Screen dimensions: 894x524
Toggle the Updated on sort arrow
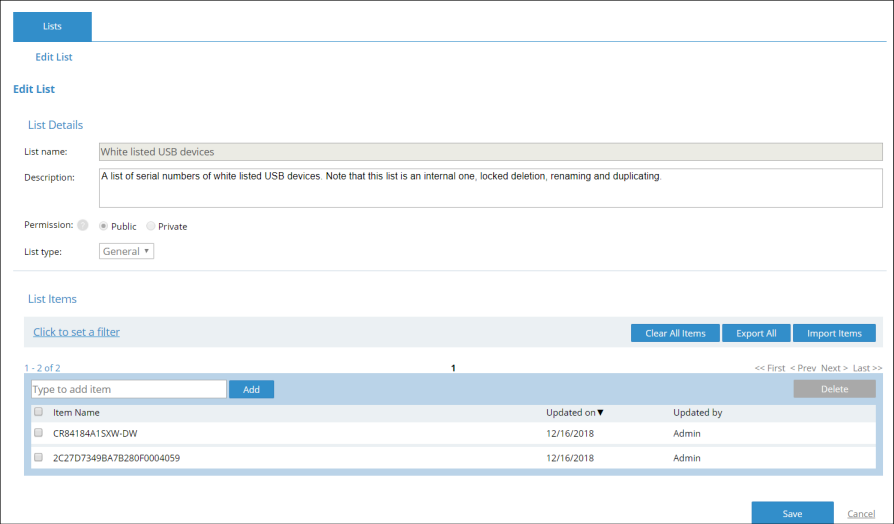(x=601, y=412)
